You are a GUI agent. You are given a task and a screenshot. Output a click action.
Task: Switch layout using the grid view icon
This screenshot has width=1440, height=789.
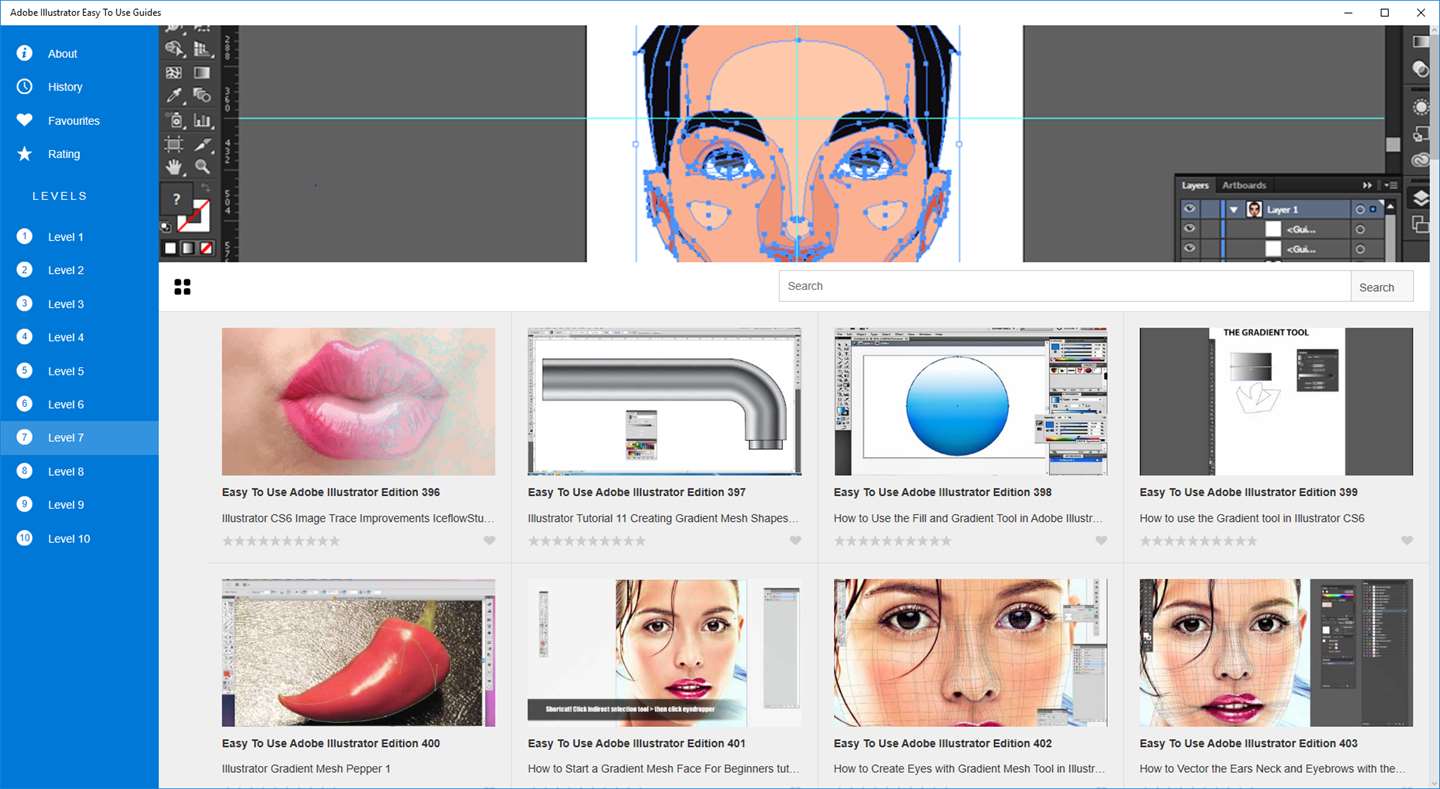click(182, 287)
